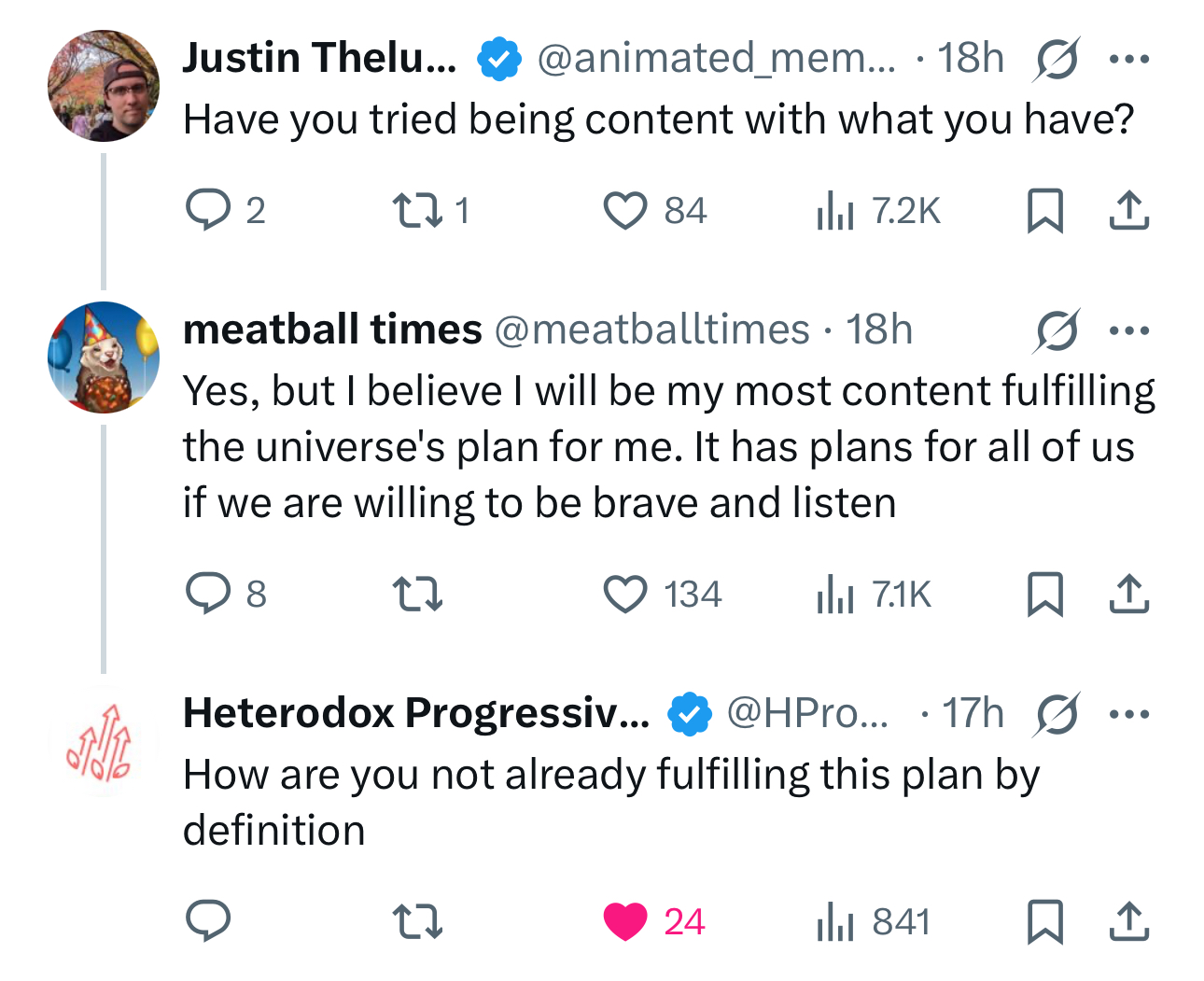Image resolution: width=1204 pixels, height=981 pixels.
Task: Open more options for Justin's tweet
Action: tap(1128, 59)
